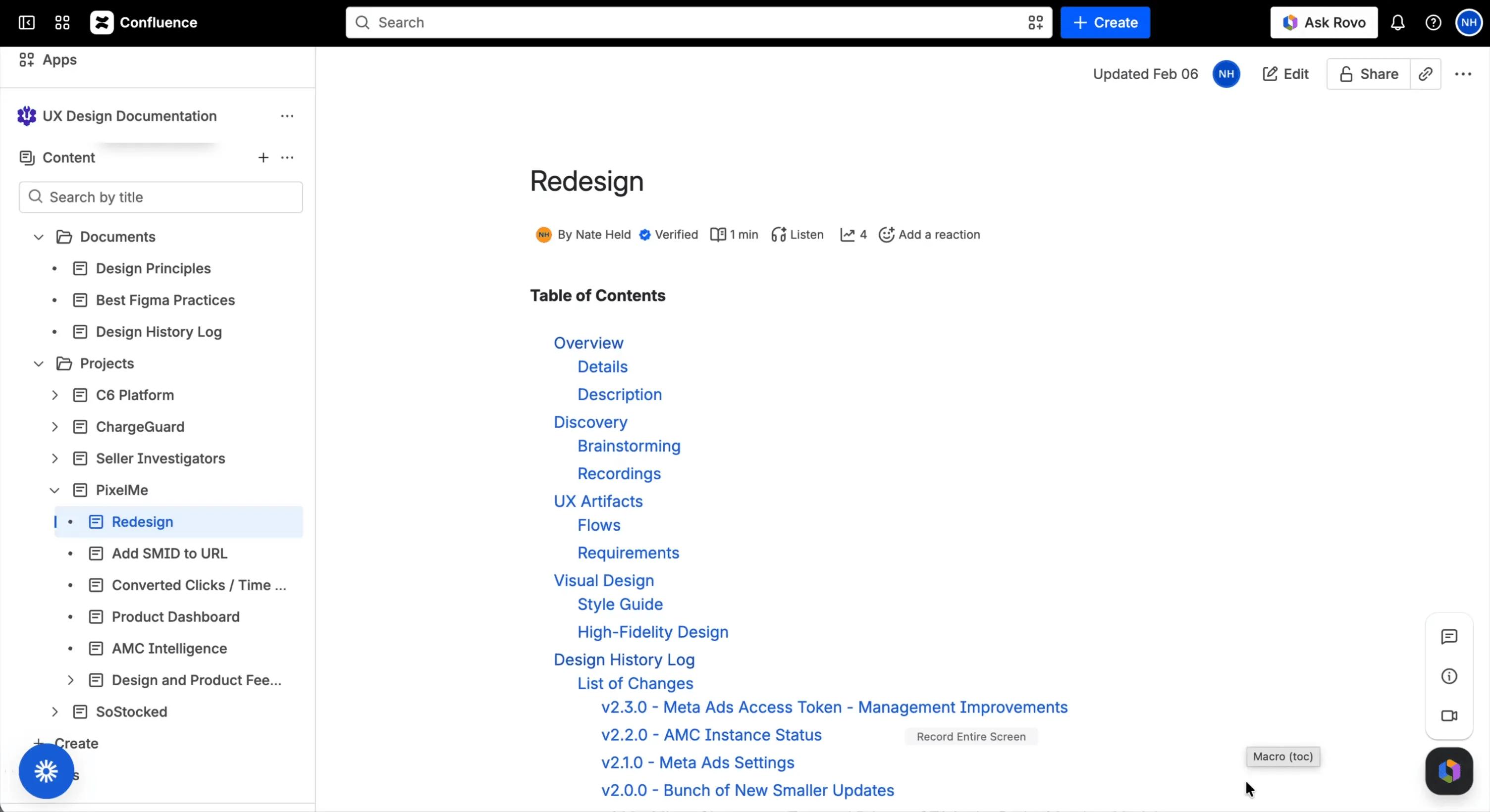This screenshot has height=812, width=1490.
Task: Click the blue Create button
Action: click(1105, 23)
